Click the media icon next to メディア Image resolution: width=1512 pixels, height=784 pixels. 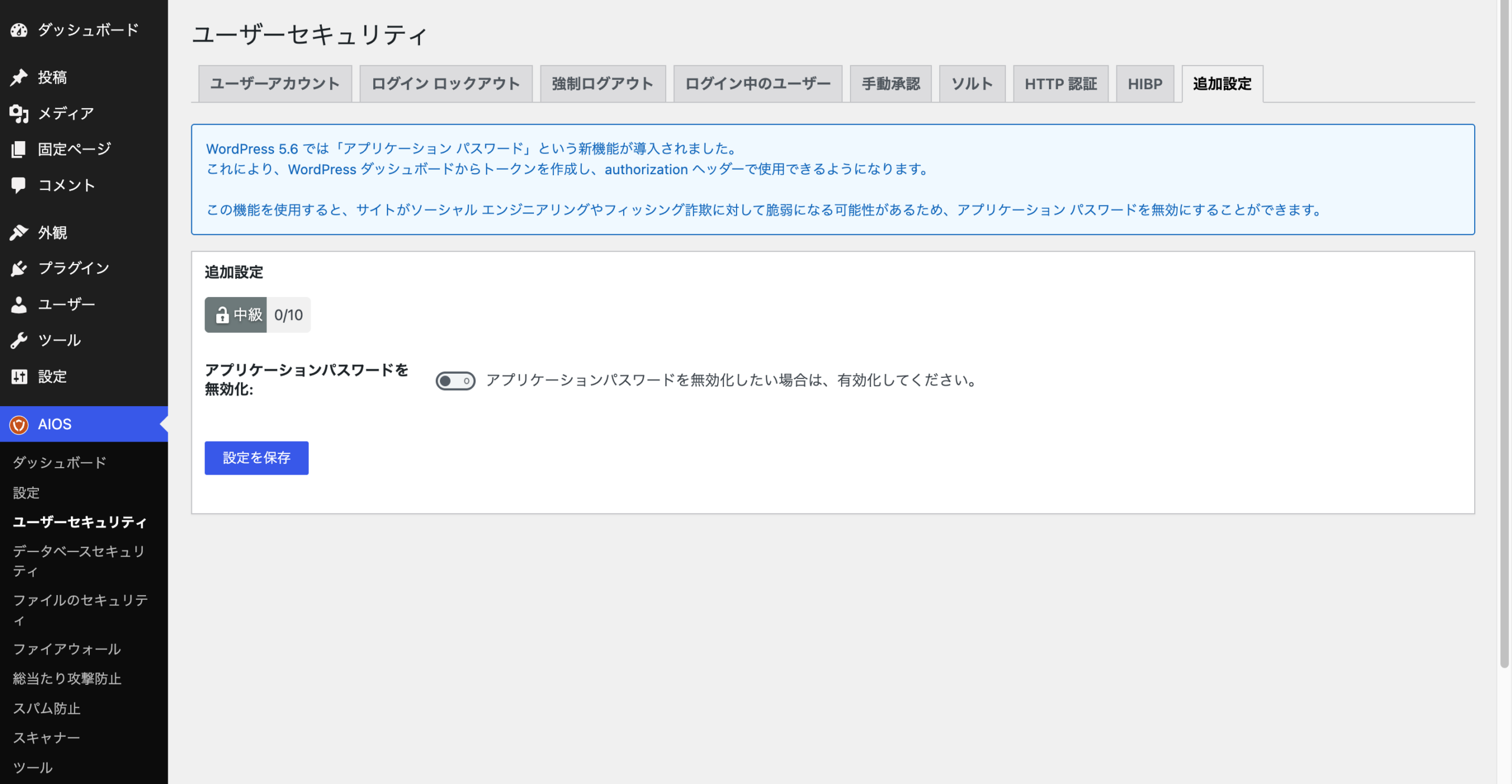19,113
